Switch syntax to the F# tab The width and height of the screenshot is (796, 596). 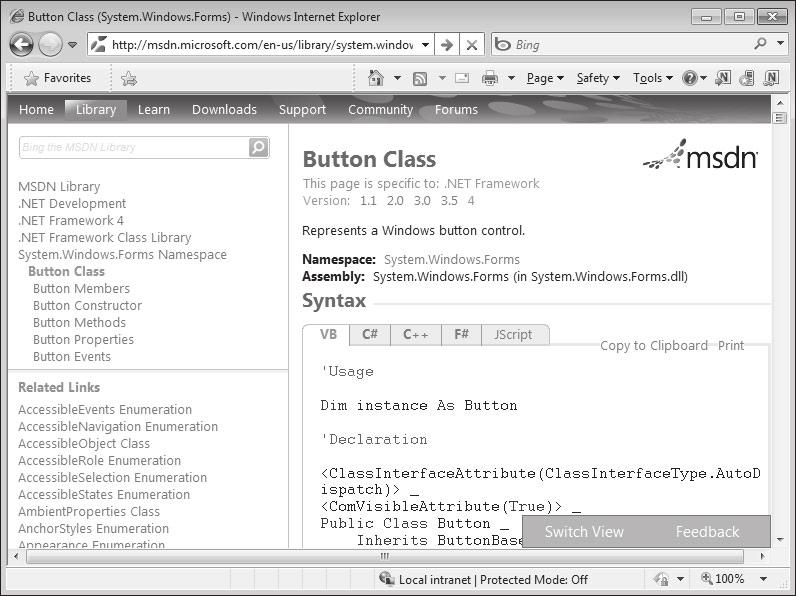pyautogui.click(x=461, y=335)
